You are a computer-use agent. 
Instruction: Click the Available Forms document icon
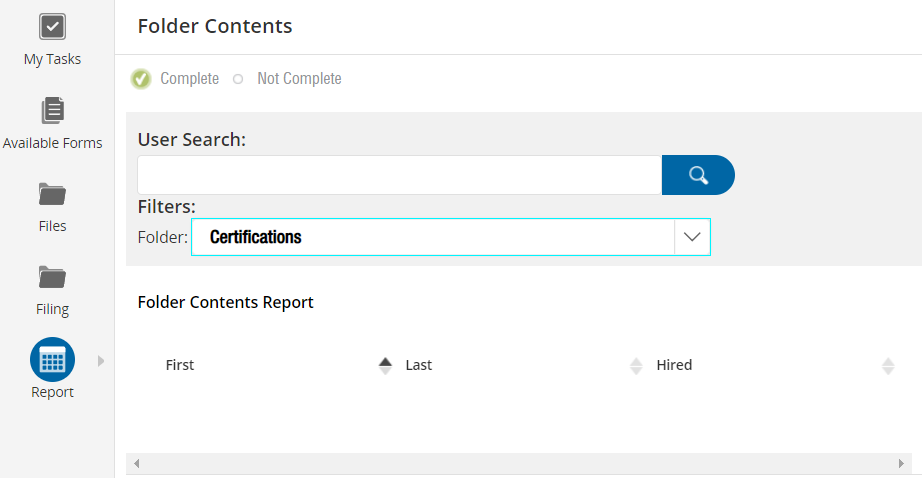tap(52, 110)
